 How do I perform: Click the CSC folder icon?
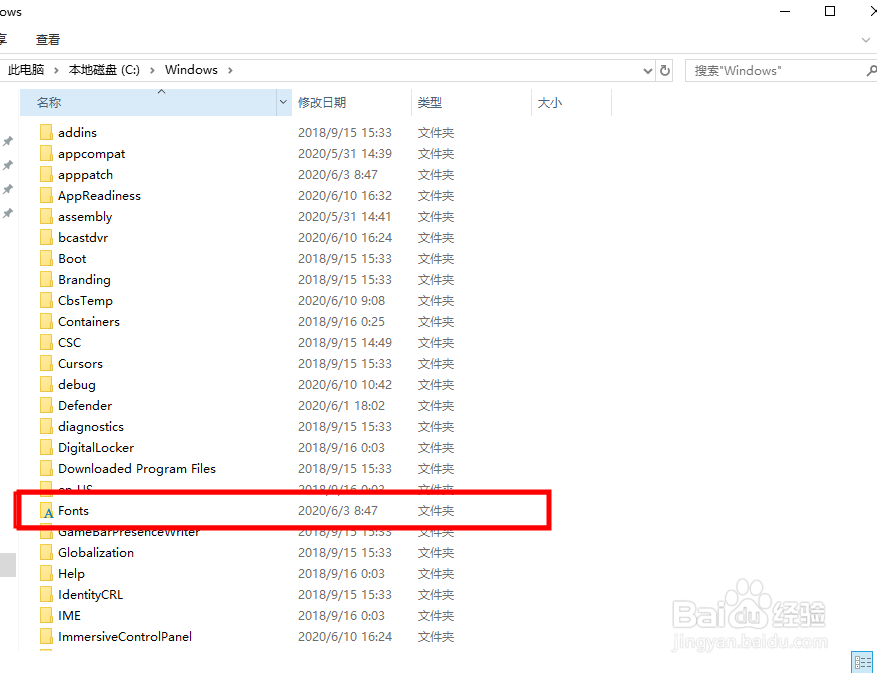46,342
